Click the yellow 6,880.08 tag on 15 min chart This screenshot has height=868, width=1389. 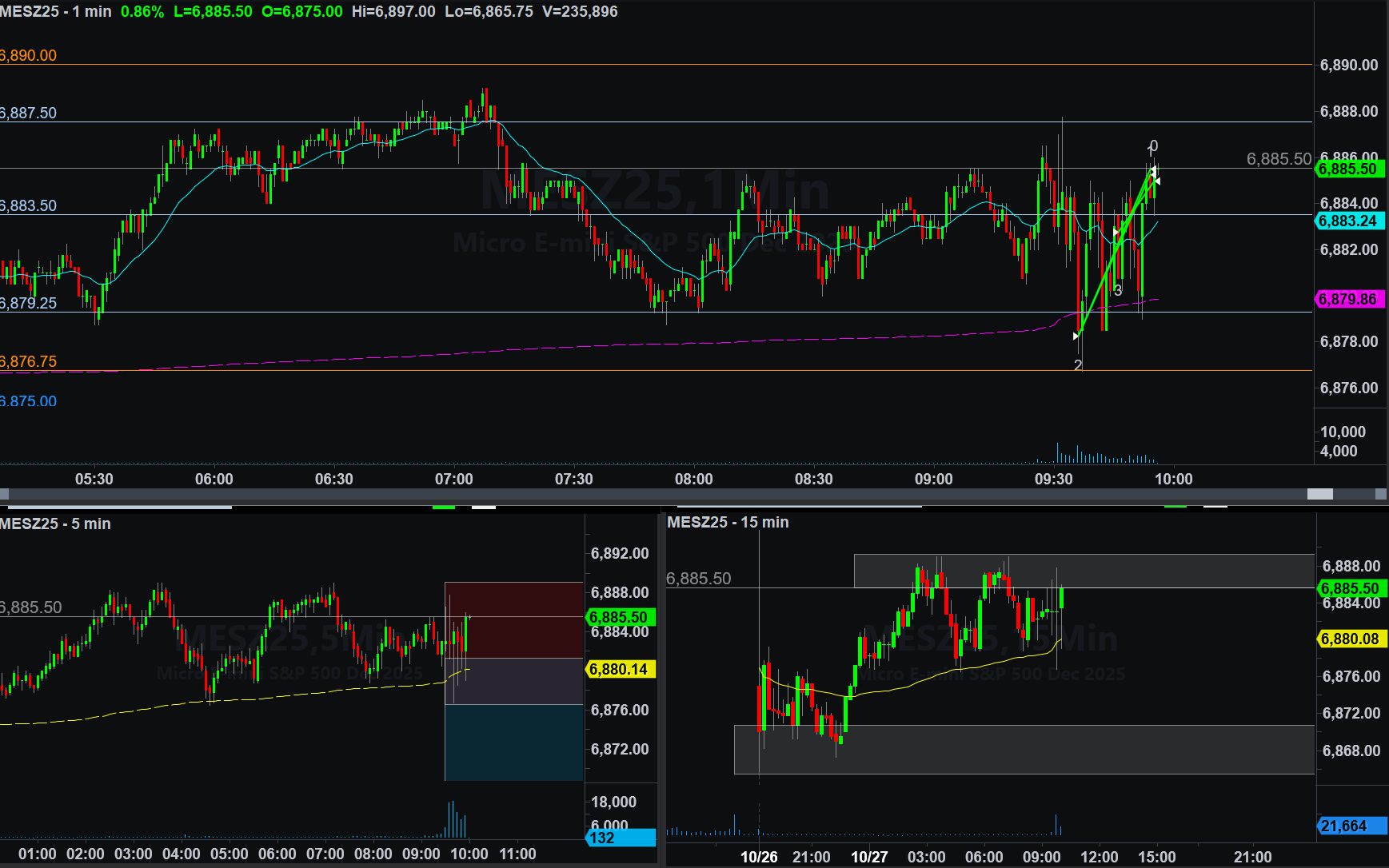point(1351,639)
